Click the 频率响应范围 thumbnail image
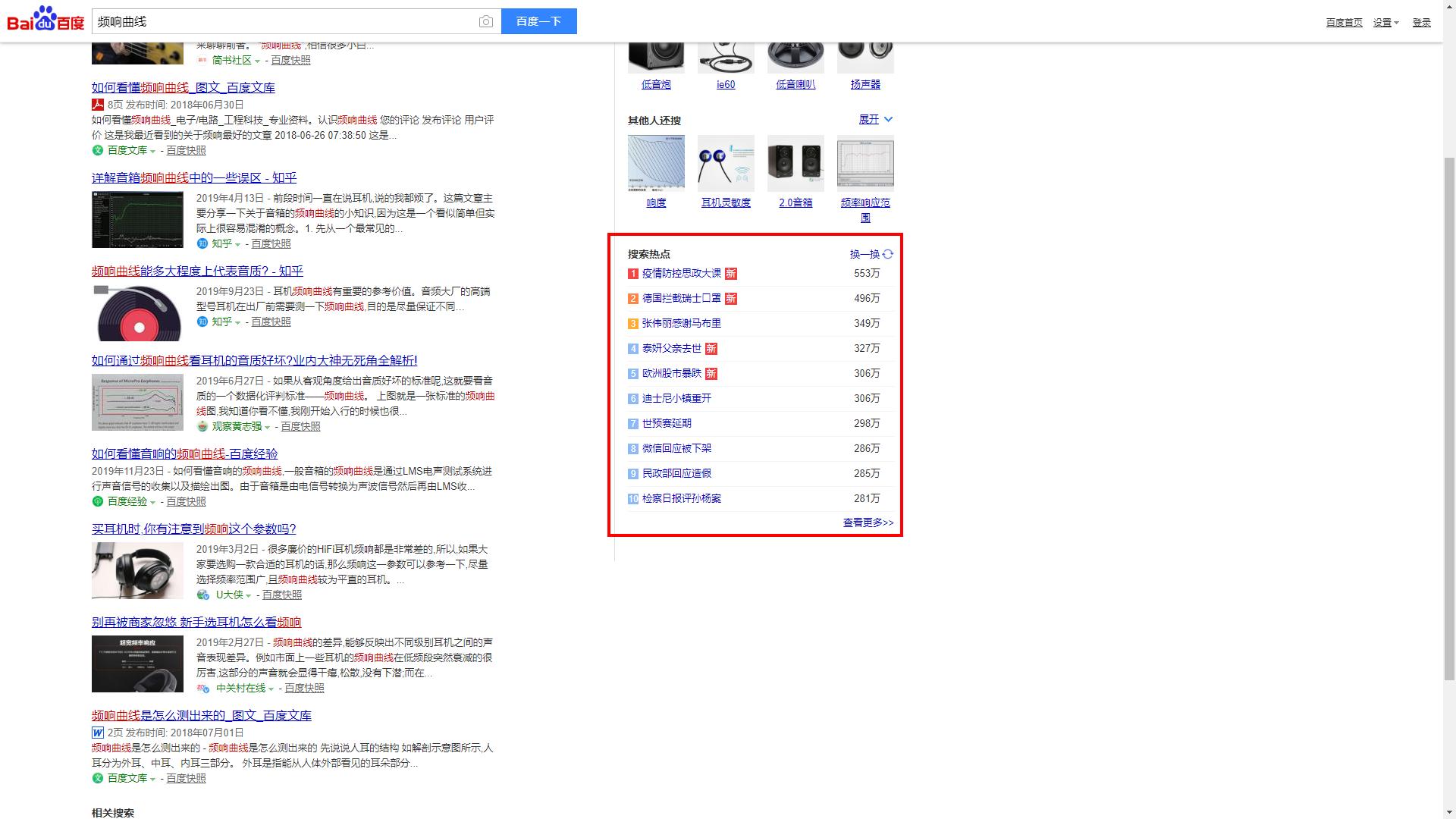The width and height of the screenshot is (1456, 819). [x=865, y=163]
